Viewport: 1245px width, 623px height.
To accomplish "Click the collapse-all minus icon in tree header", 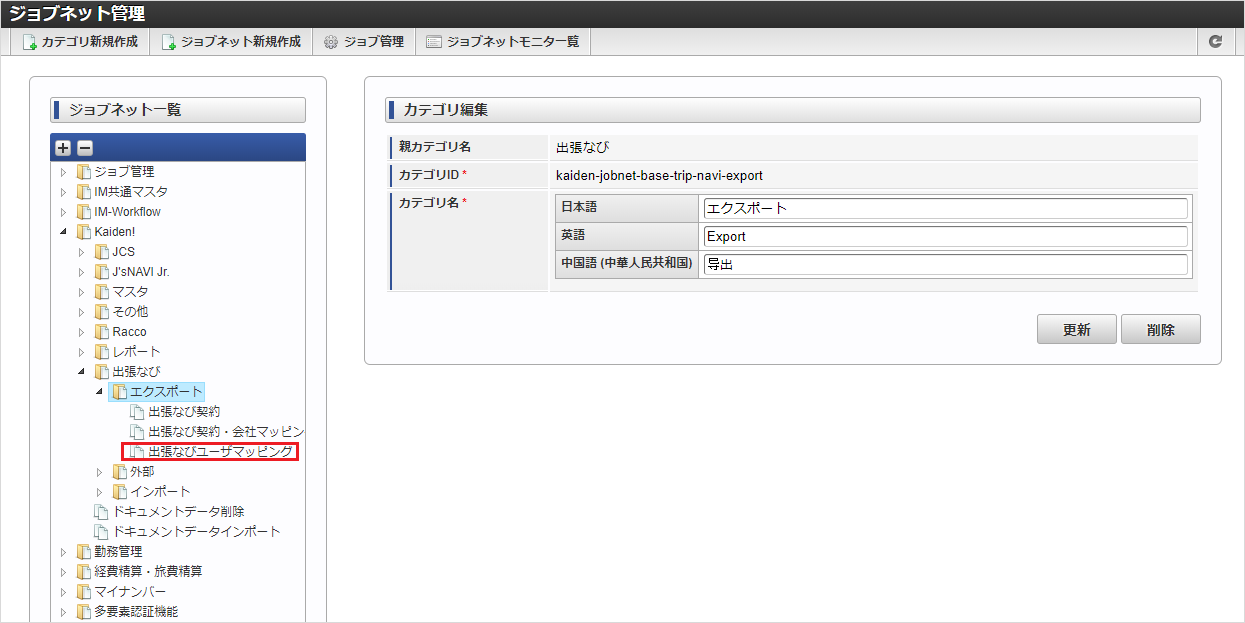I will (85, 148).
